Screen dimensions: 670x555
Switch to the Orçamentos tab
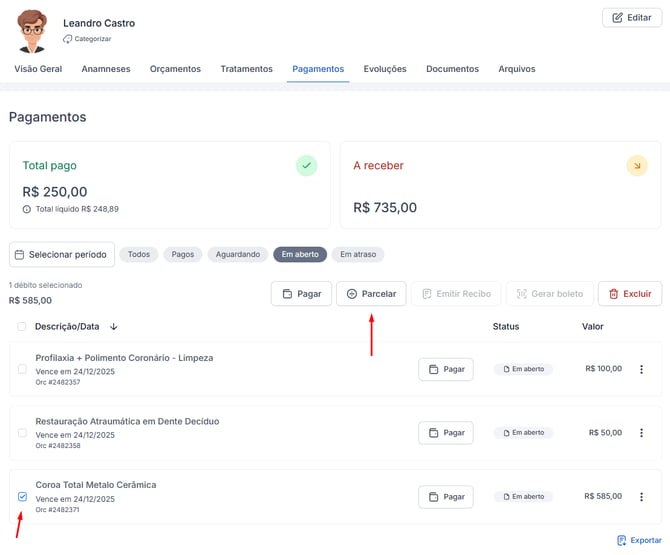(175, 69)
